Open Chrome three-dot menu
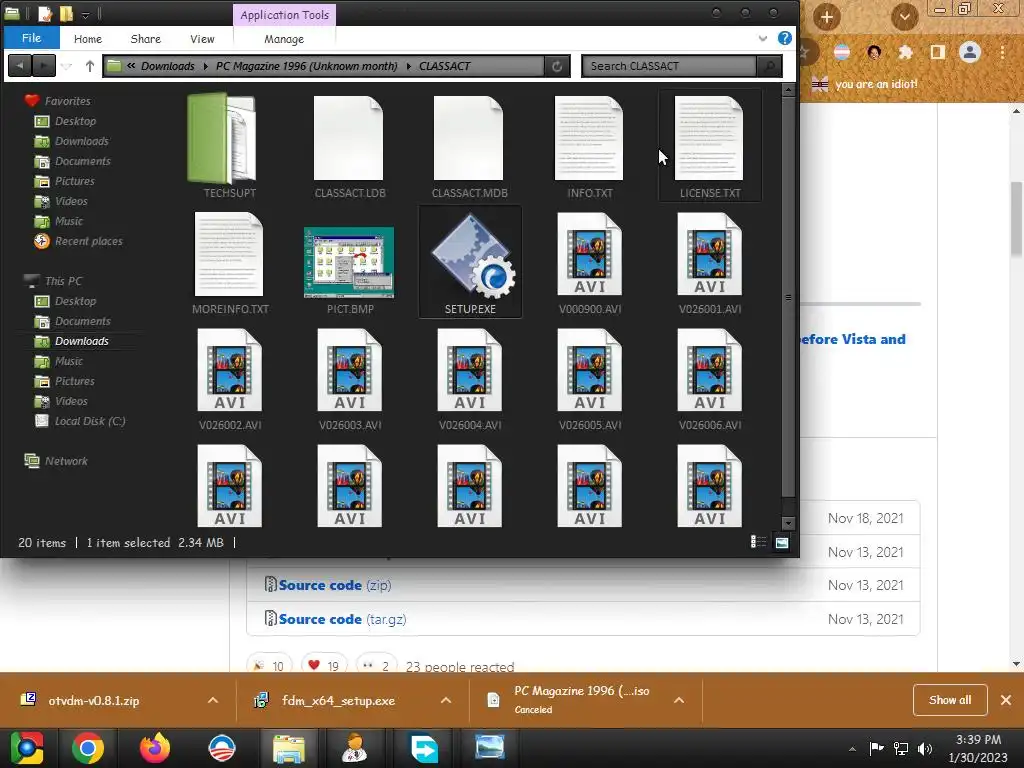The width and height of the screenshot is (1024, 768). (x=1002, y=52)
